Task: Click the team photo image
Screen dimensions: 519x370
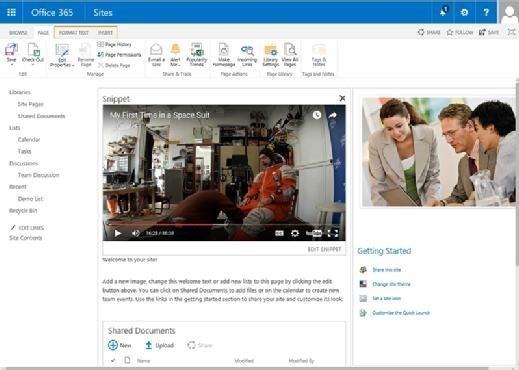Action: [x=439, y=152]
